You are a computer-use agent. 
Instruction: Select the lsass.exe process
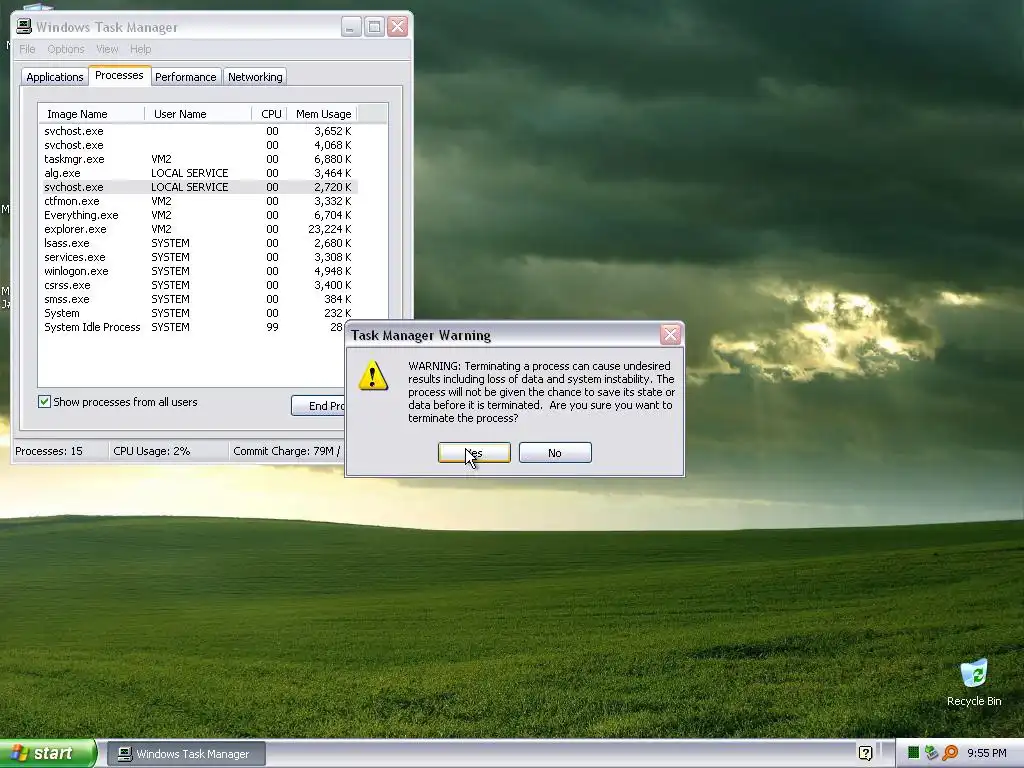pyautogui.click(x=199, y=243)
